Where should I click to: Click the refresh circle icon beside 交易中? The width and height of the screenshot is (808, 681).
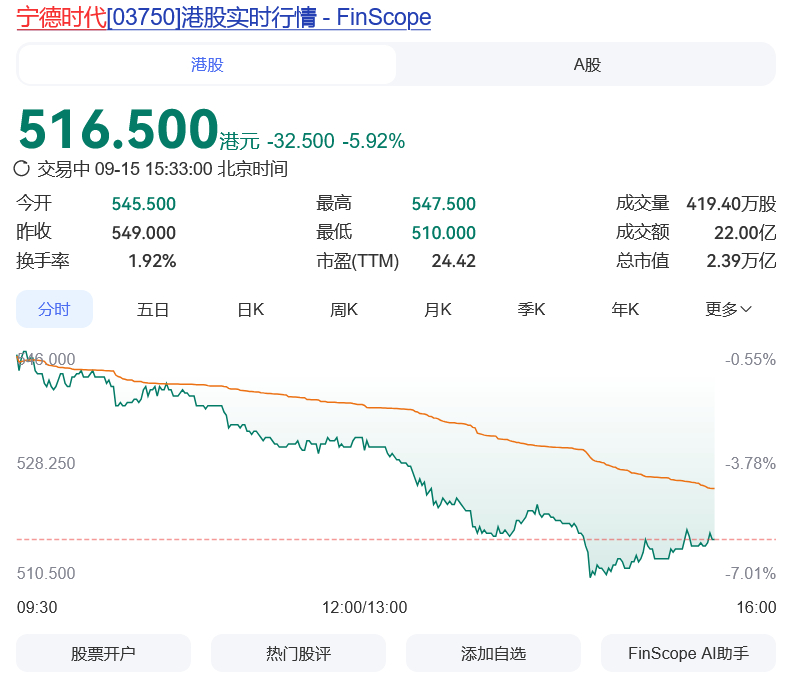point(22,168)
